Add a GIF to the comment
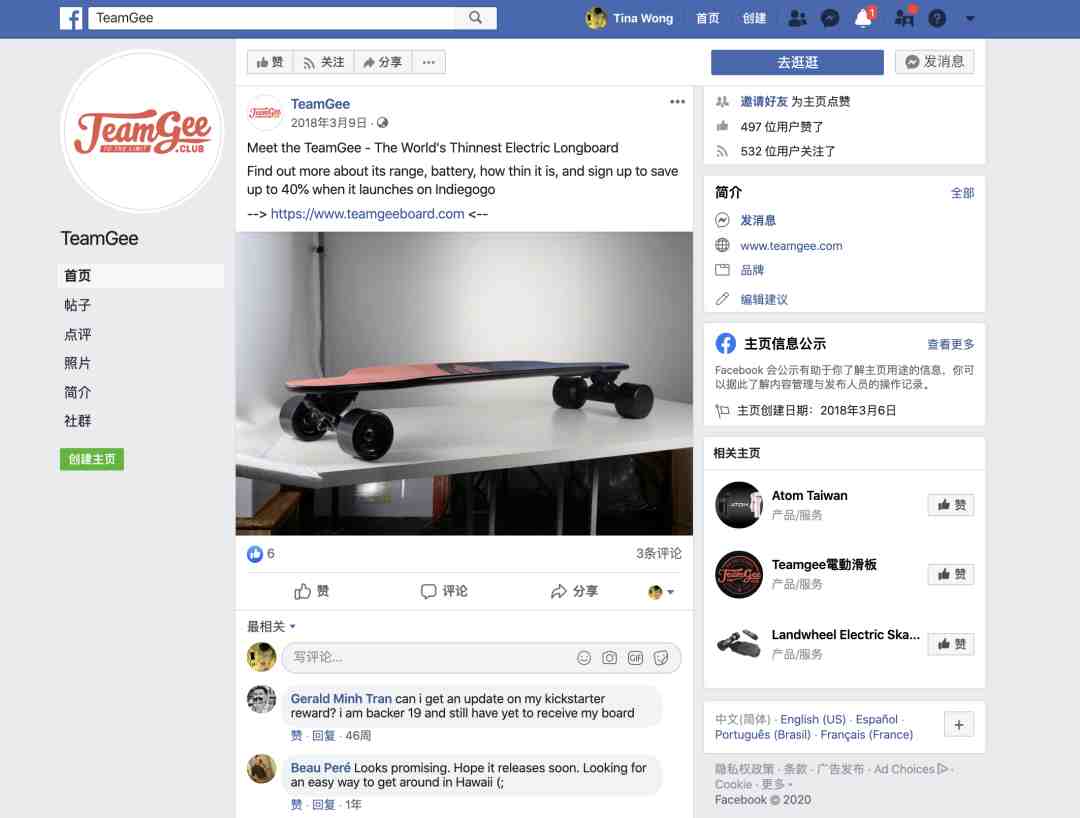This screenshot has width=1080, height=818. tap(635, 658)
